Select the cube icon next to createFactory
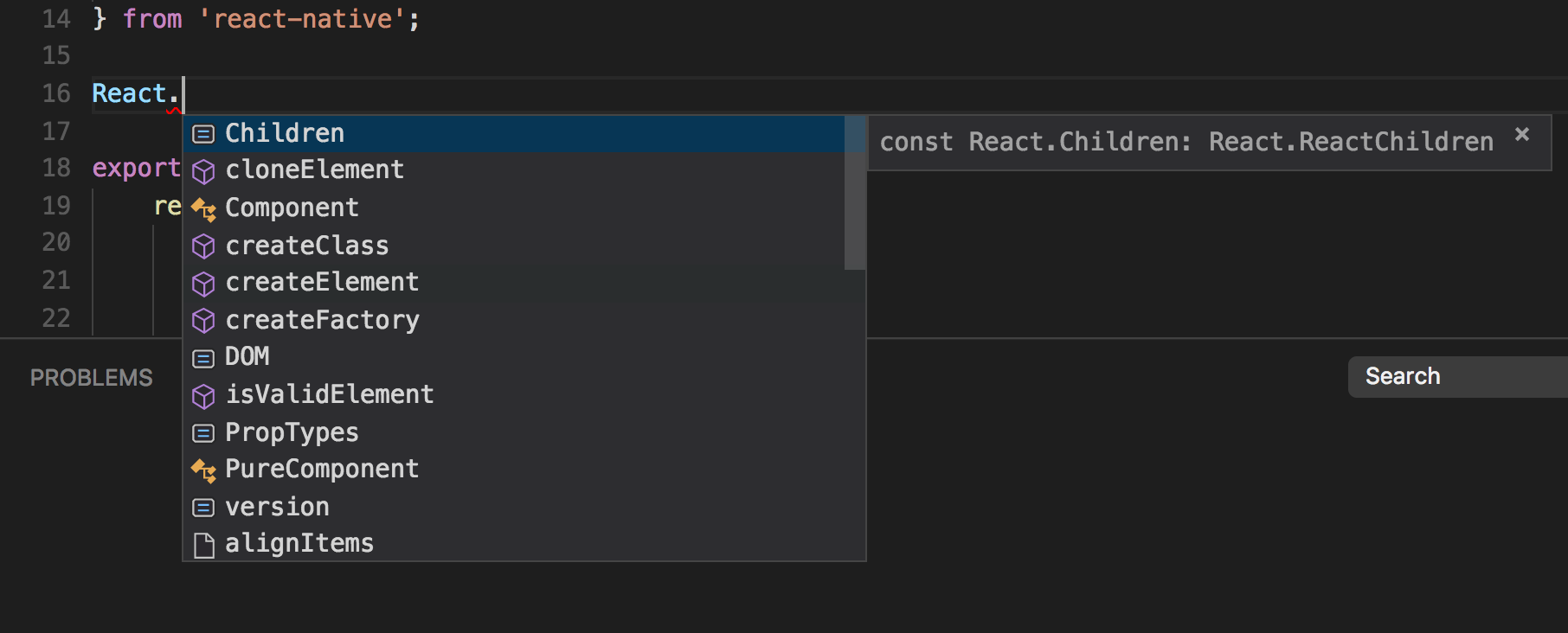1568x633 pixels. [203, 320]
